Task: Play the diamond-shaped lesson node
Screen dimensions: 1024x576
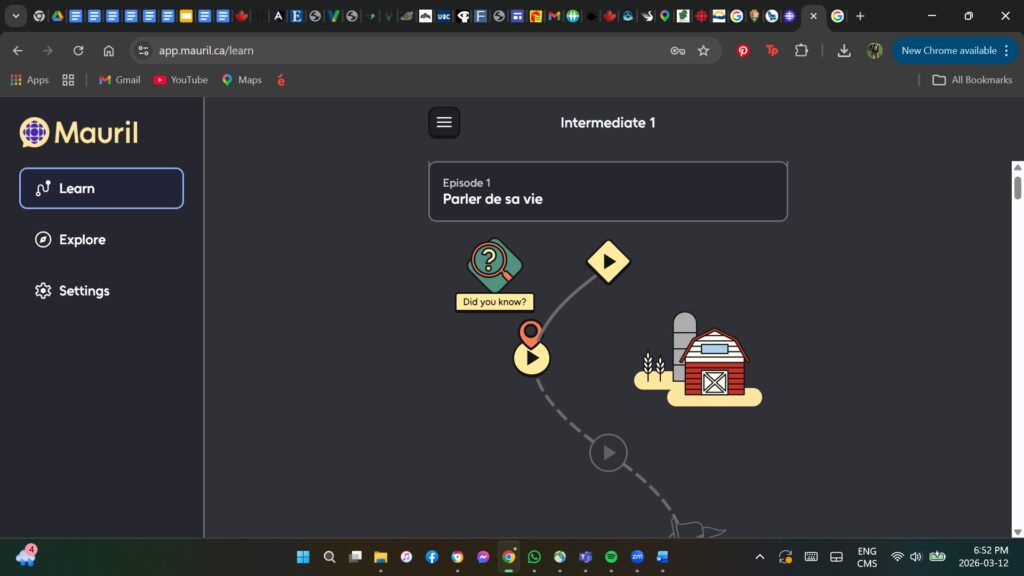Action: point(608,261)
